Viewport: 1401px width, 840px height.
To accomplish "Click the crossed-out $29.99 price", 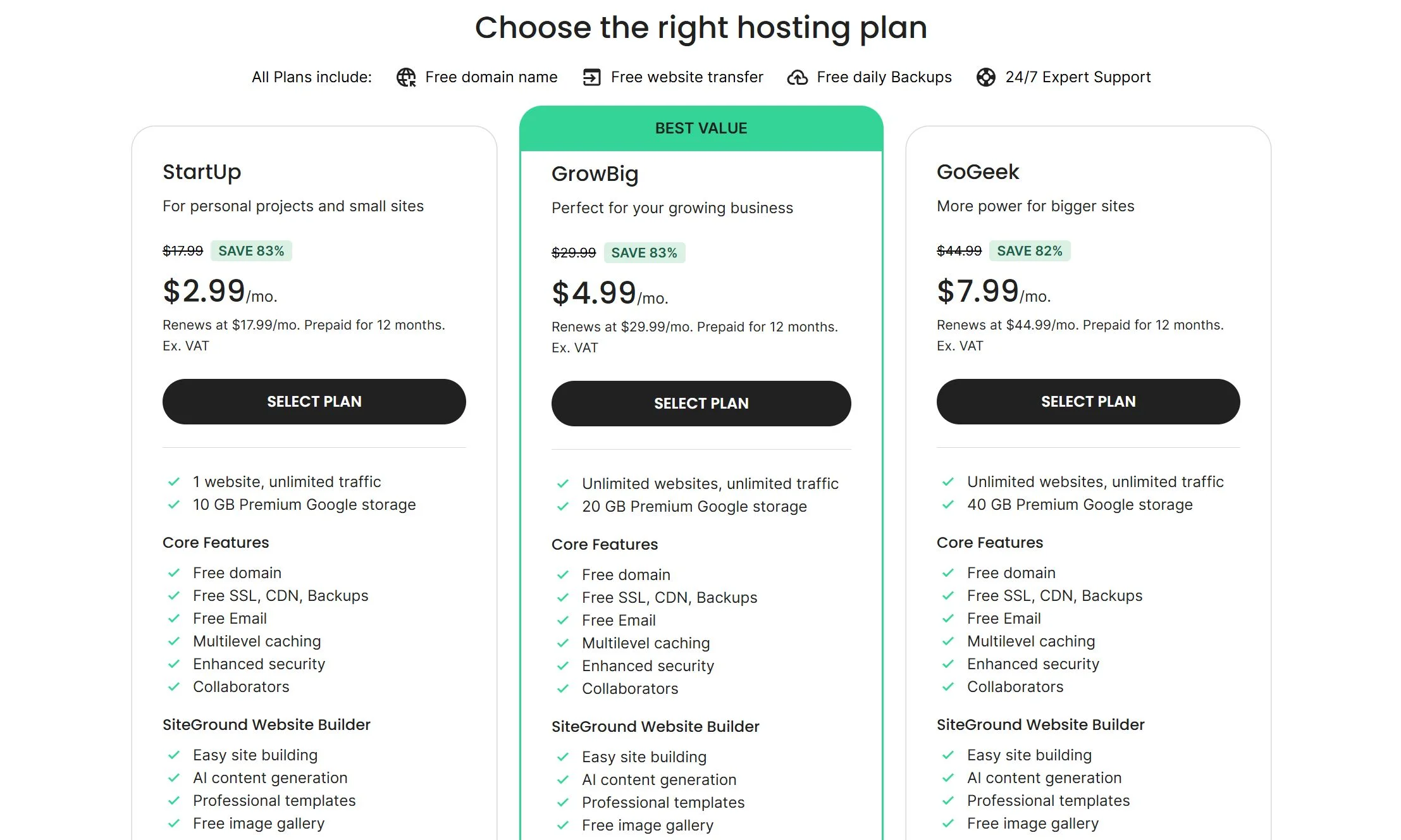I will click(572, 252).
